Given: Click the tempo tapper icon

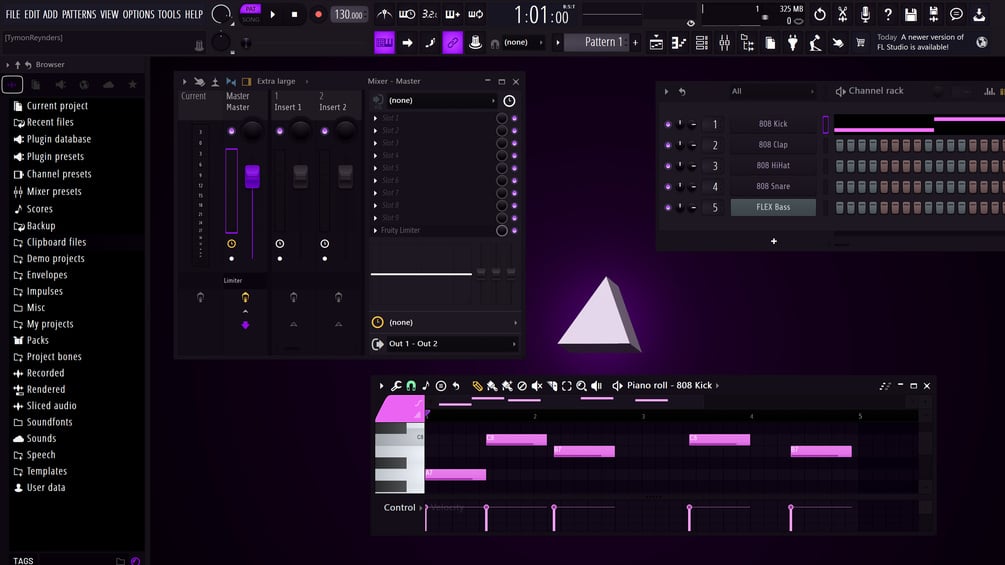Looking at the screenshot, I should pyautogui.click(x=815, y=43).
